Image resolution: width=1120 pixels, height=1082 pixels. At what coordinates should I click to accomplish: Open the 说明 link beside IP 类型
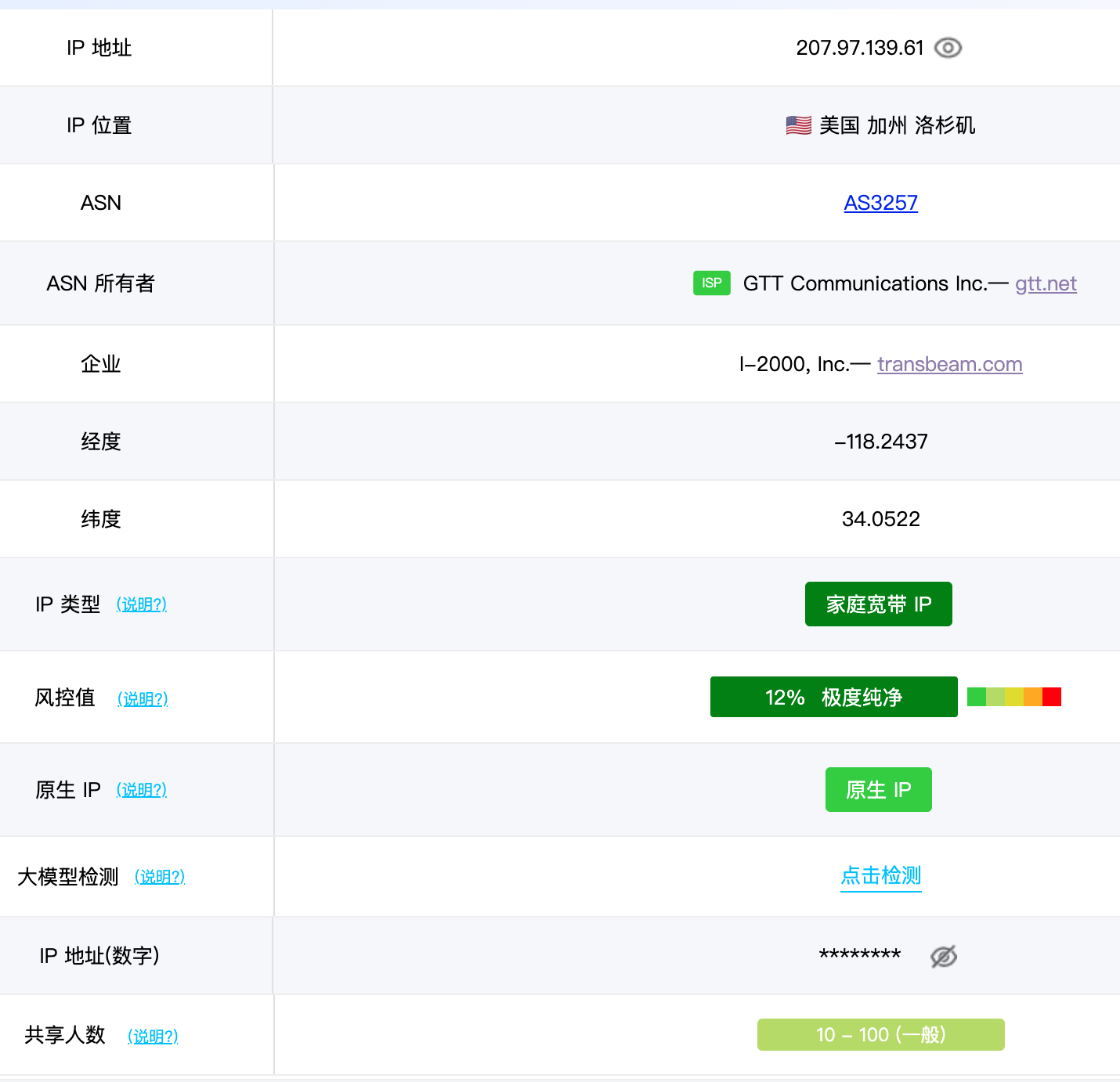[x=142, y=604]
